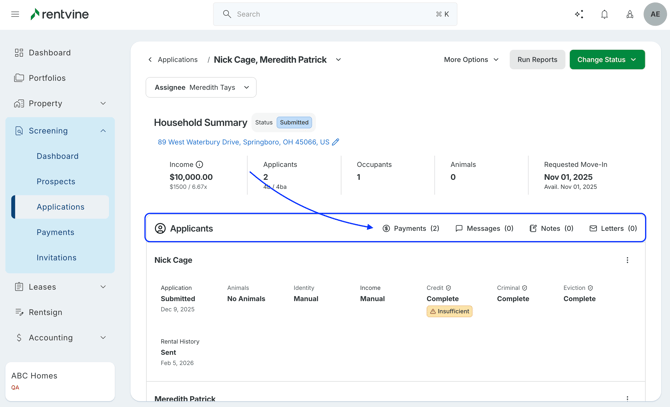Screen dimensions: 670x407
Task: Open Nick Cage's three-dot options menu
Action: click(627, 260)
